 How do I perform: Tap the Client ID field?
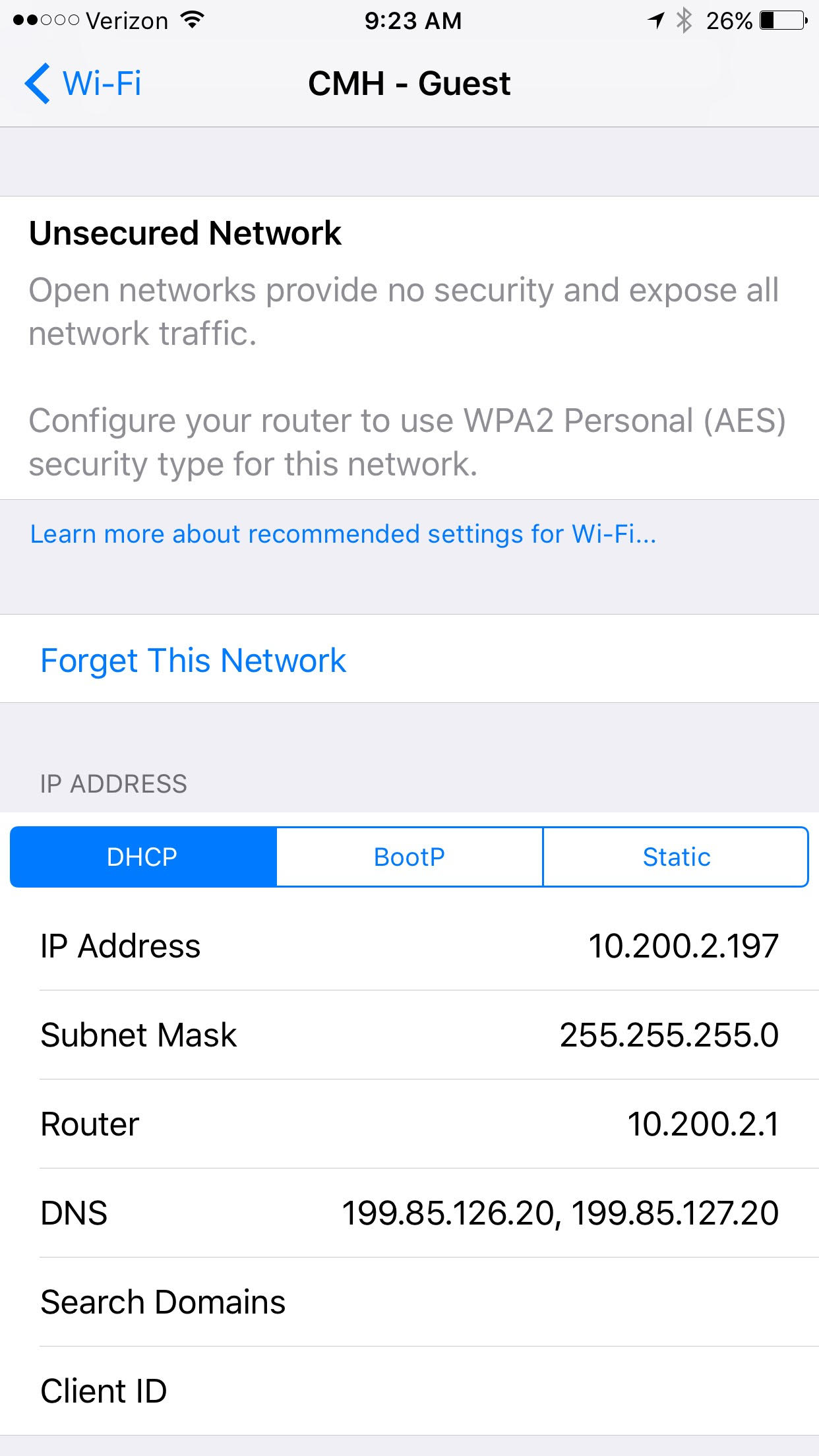pos(409,1391)
